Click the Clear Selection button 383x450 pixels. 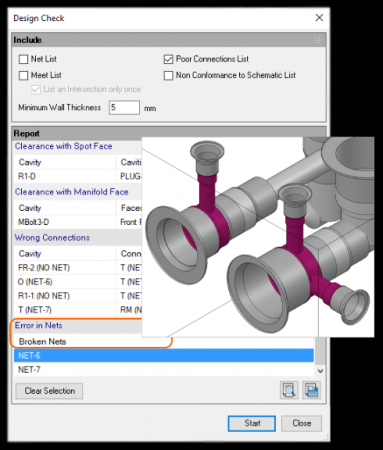point(49,391)
